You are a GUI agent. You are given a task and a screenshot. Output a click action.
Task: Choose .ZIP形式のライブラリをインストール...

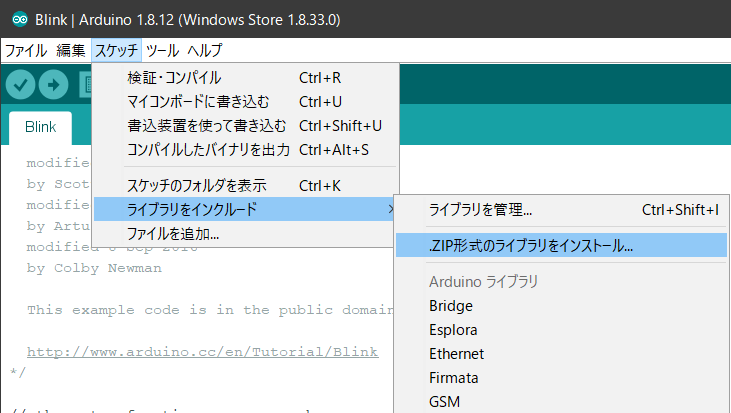pos(561,245)
